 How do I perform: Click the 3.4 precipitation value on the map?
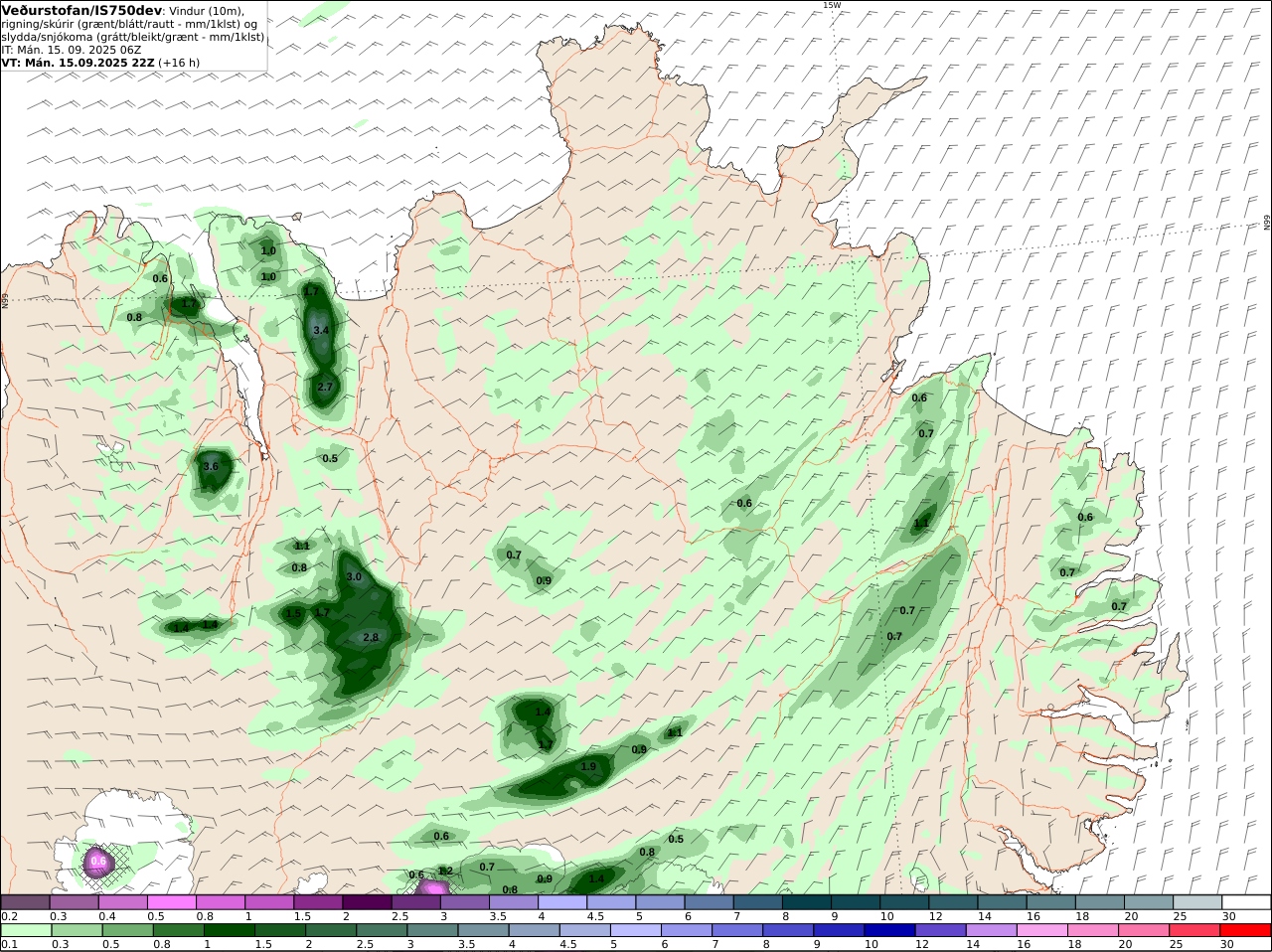(321, 330)
